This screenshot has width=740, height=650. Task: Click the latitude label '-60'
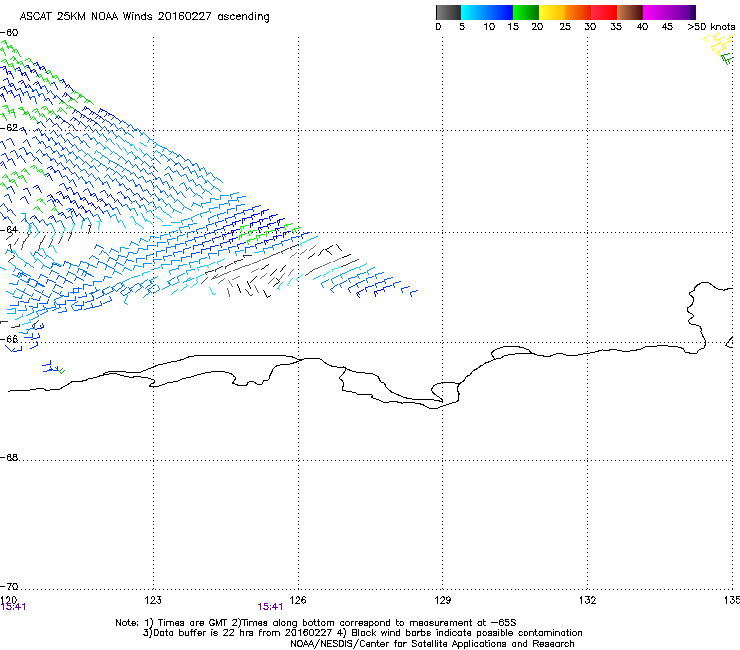(9, 33)
